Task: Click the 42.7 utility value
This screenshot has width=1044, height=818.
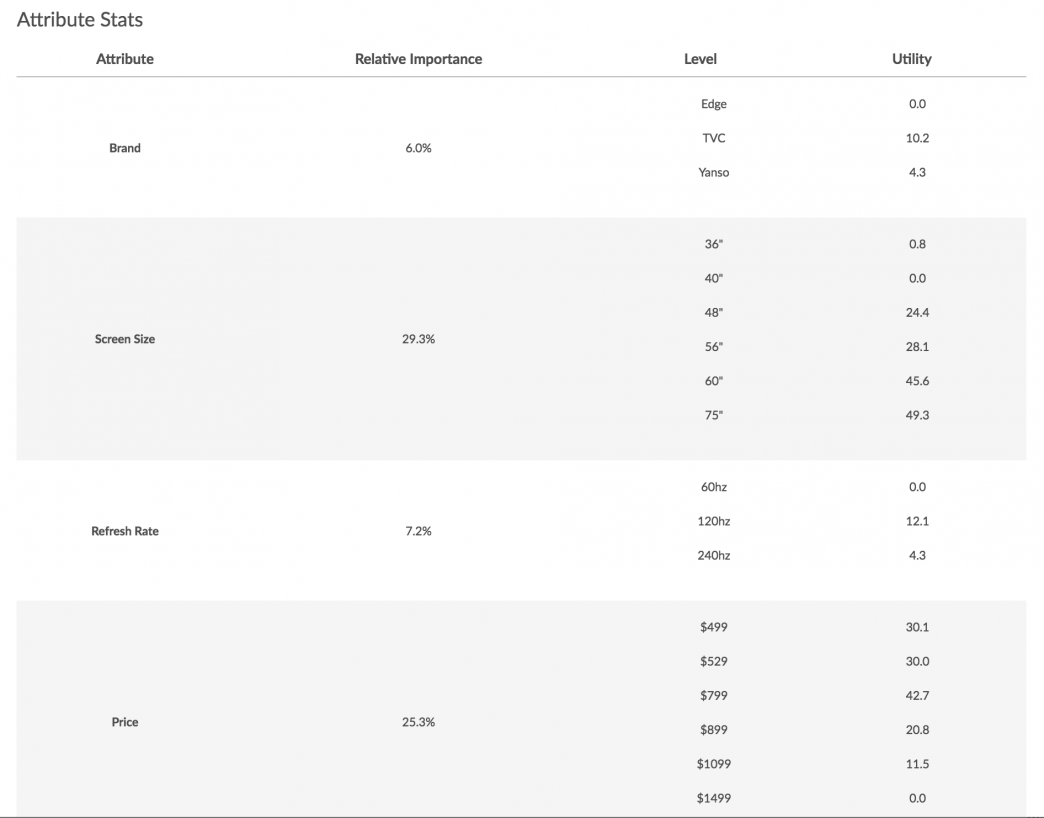Action: click(917, 695)
